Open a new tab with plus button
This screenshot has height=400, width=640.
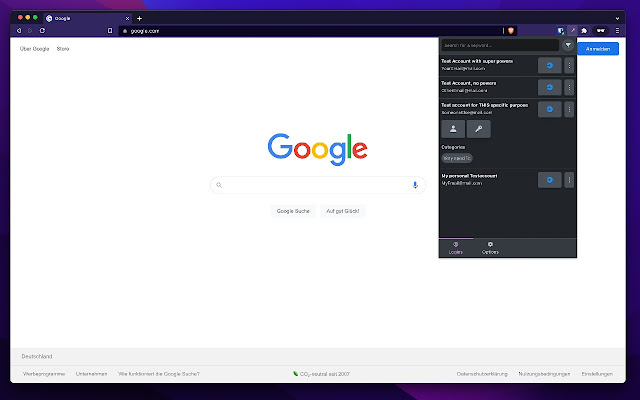[x=139, y=18]
